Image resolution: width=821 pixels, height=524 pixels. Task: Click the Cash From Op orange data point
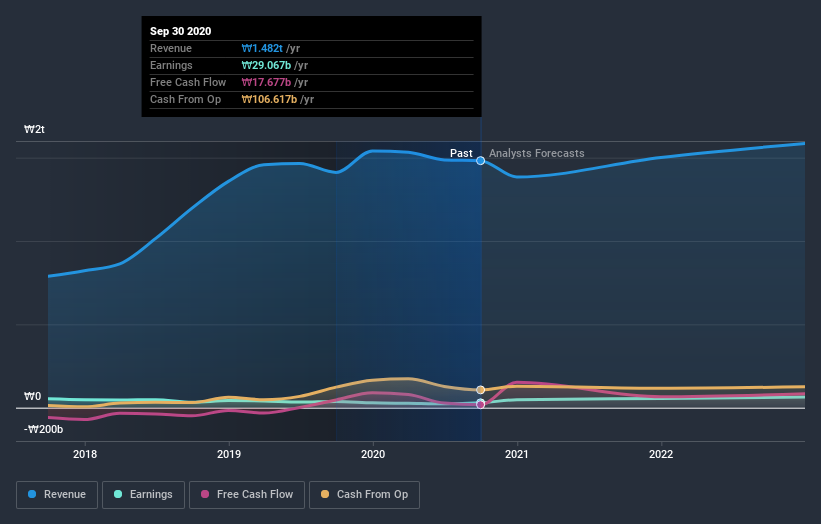480,389
